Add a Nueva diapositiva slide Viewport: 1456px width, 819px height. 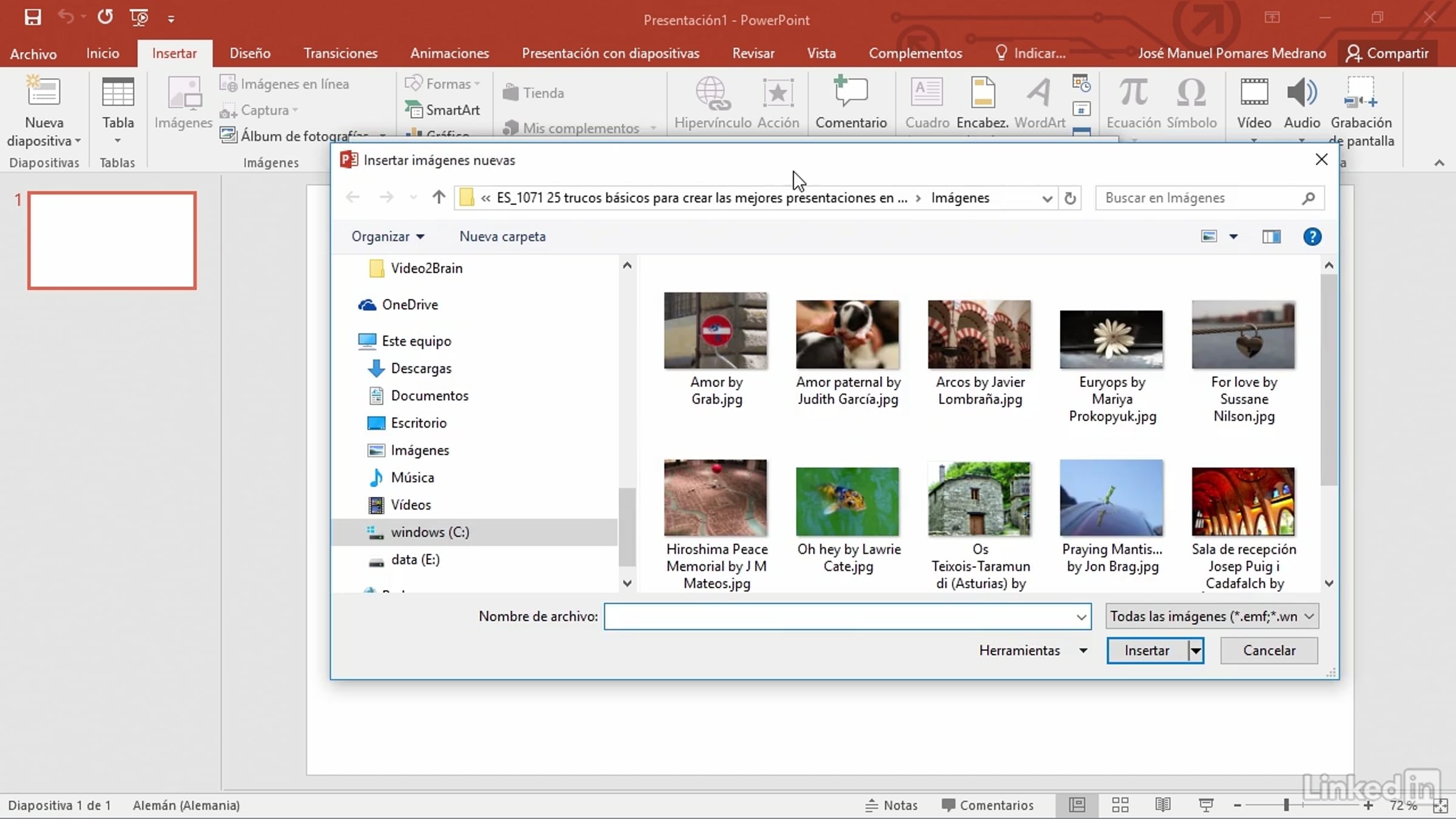44,112
